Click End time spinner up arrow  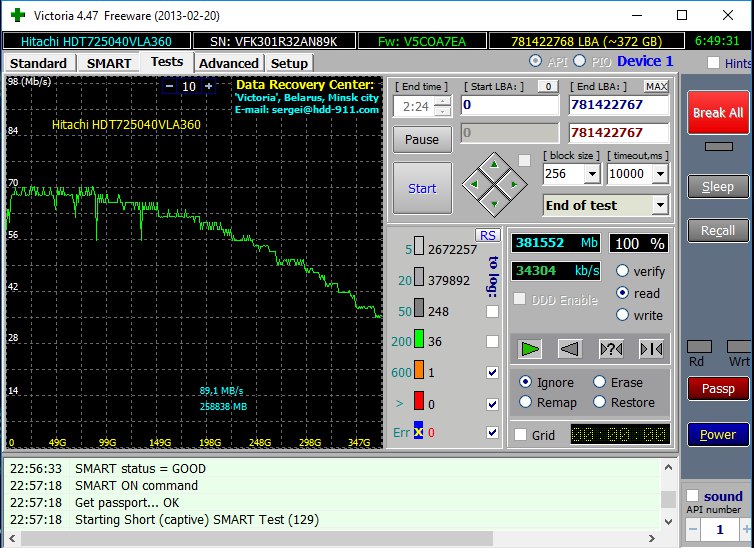(442, 101)
